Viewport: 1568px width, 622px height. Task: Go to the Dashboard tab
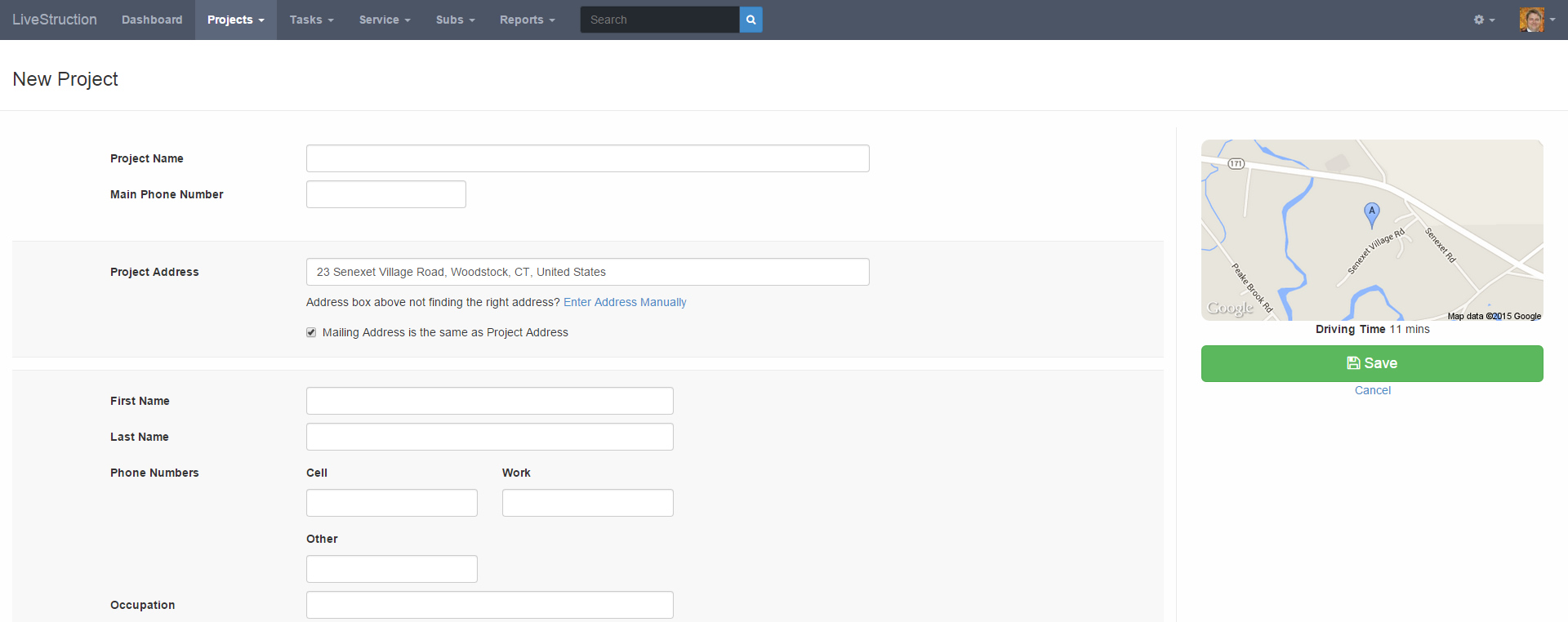pos(152,20)
